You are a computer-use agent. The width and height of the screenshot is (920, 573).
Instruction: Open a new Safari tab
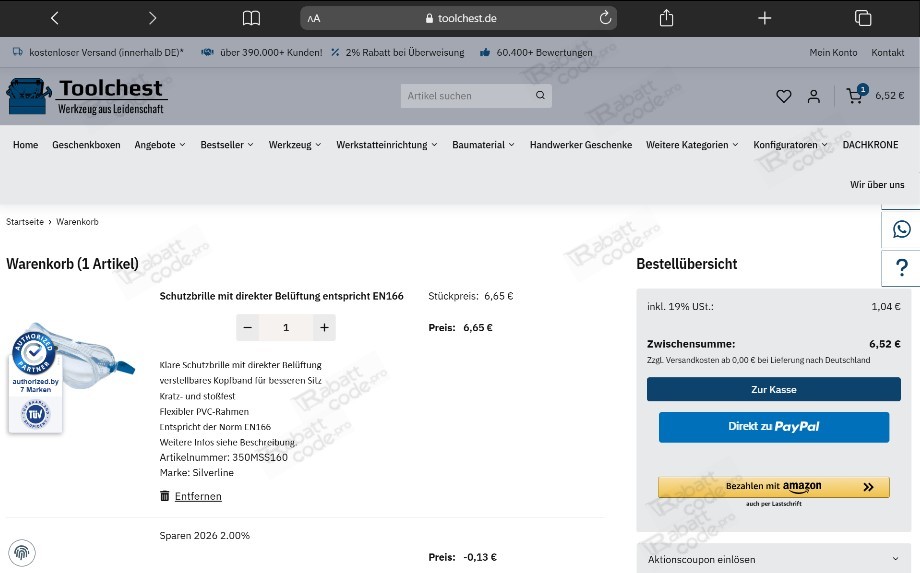pyautogui.click(x=765, y=18)
